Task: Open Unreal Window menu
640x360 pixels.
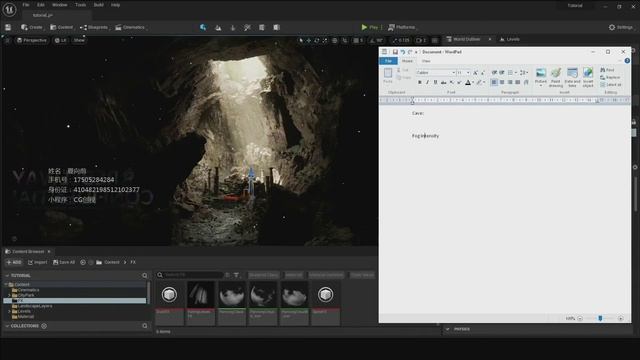Action: coord(60,5)
